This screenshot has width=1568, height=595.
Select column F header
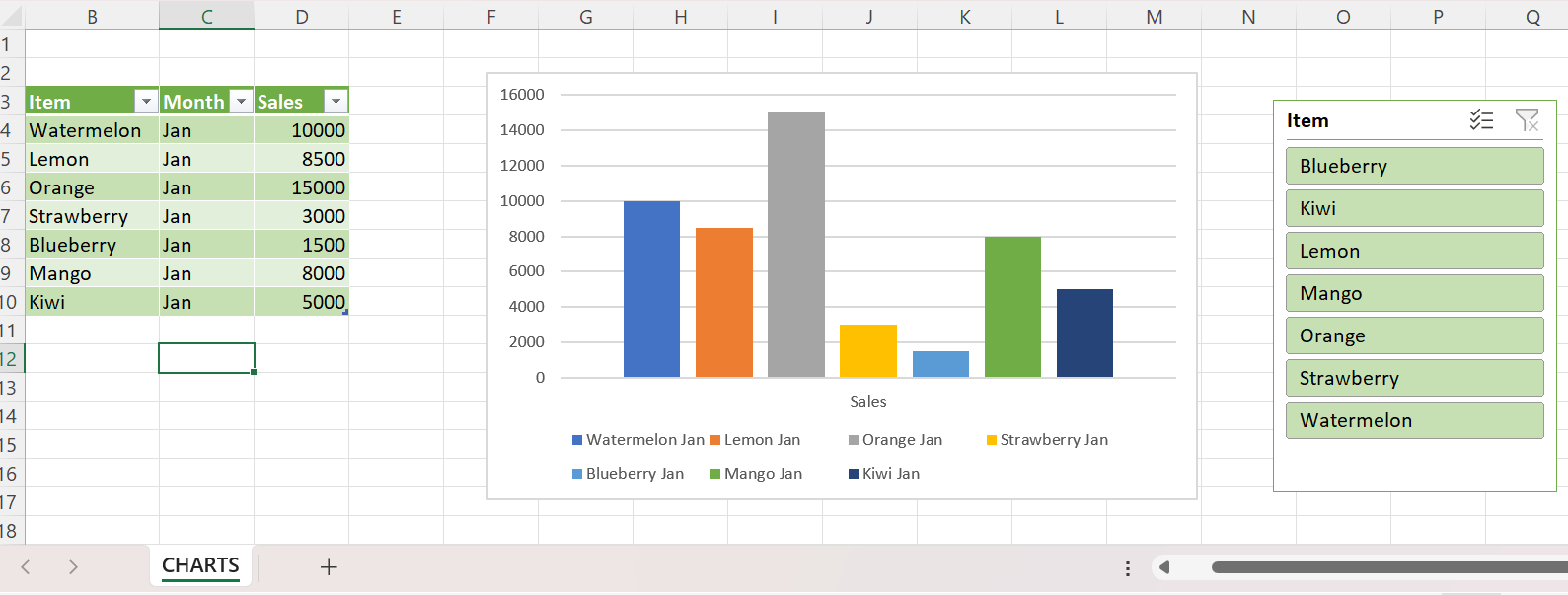pos(490,16)
